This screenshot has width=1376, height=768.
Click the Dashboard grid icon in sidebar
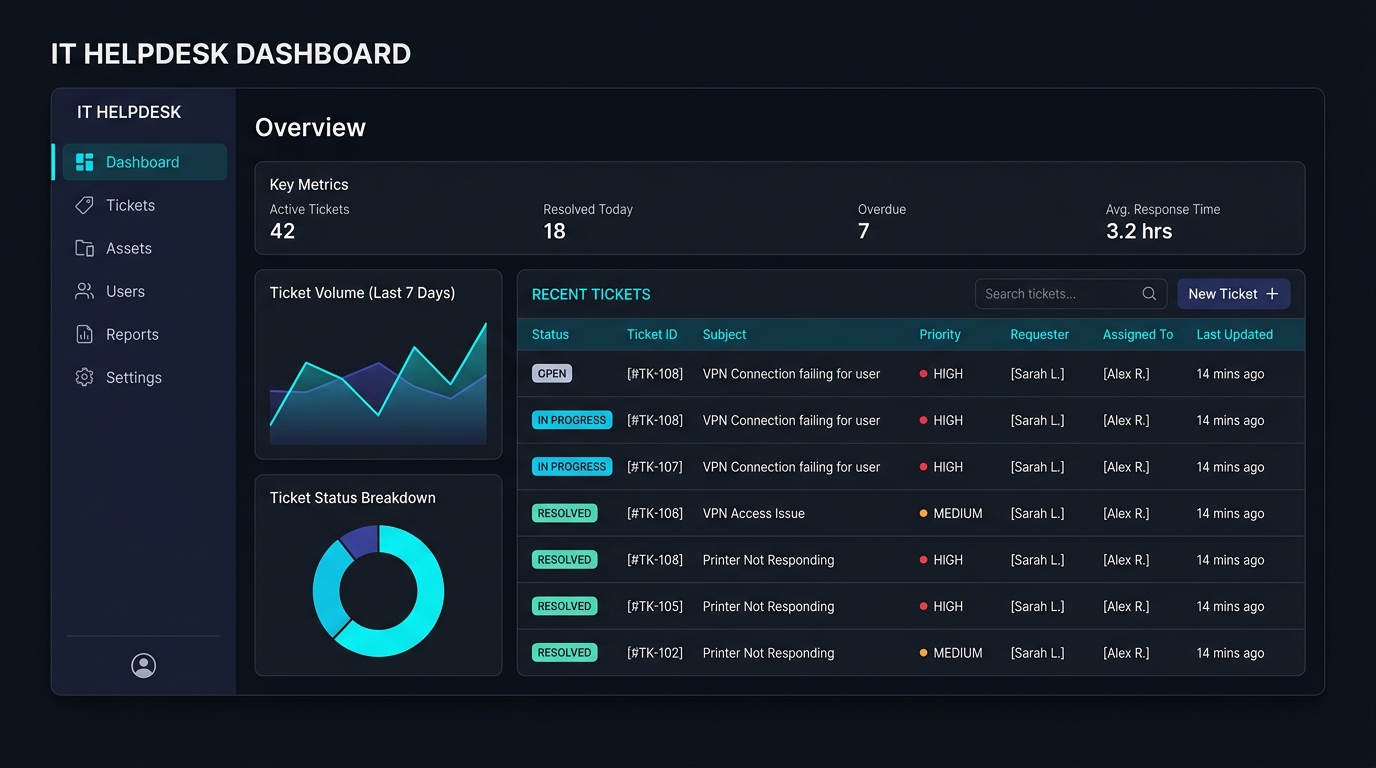pyautogui.click(x=85, y=162)
